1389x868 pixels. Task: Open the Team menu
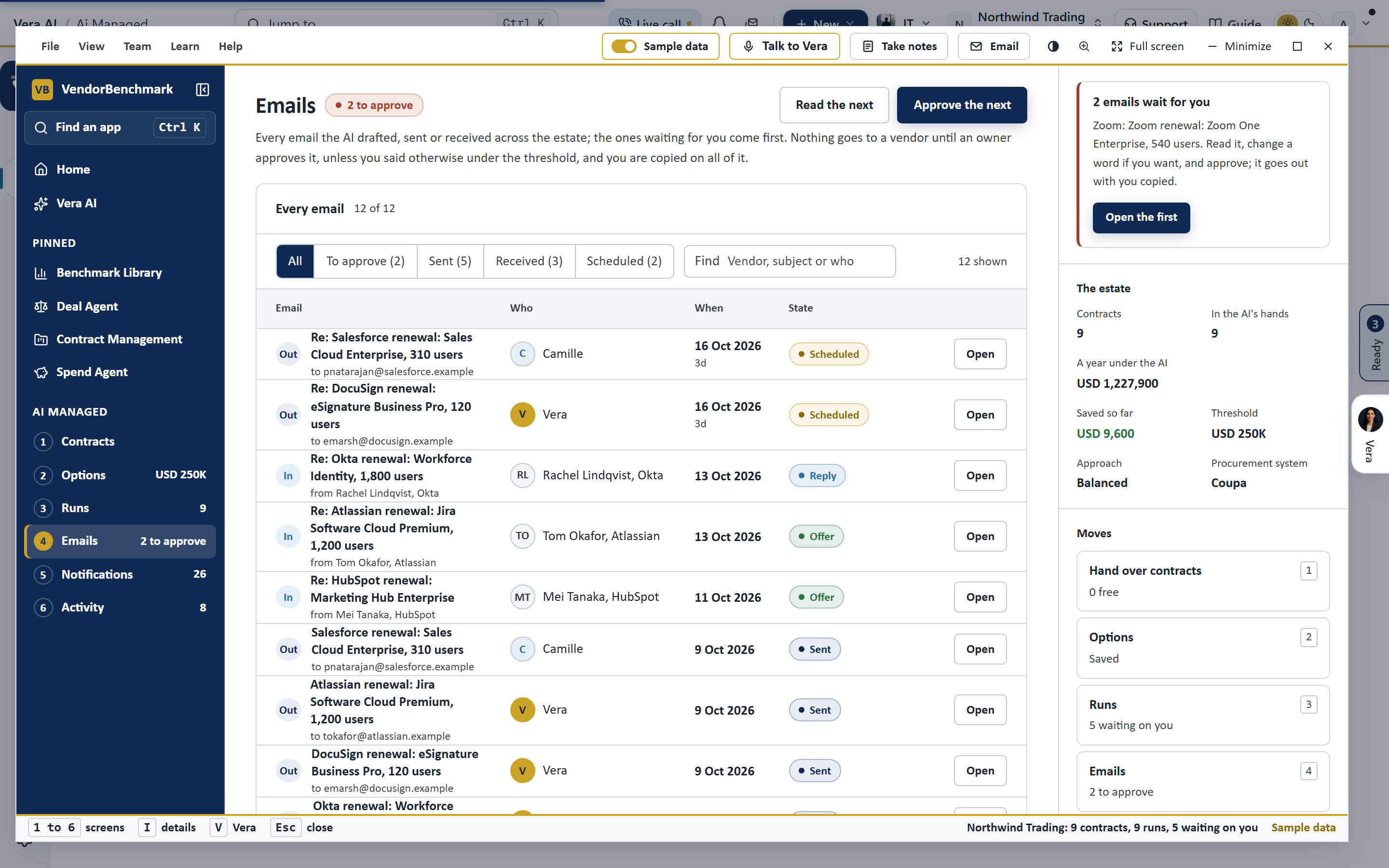[137, 46]
